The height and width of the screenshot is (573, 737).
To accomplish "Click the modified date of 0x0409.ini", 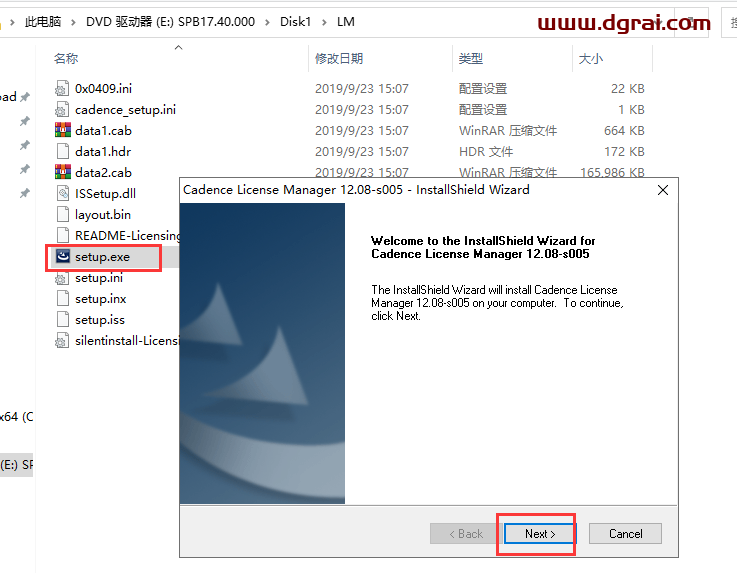I will [x=362, y=88].
